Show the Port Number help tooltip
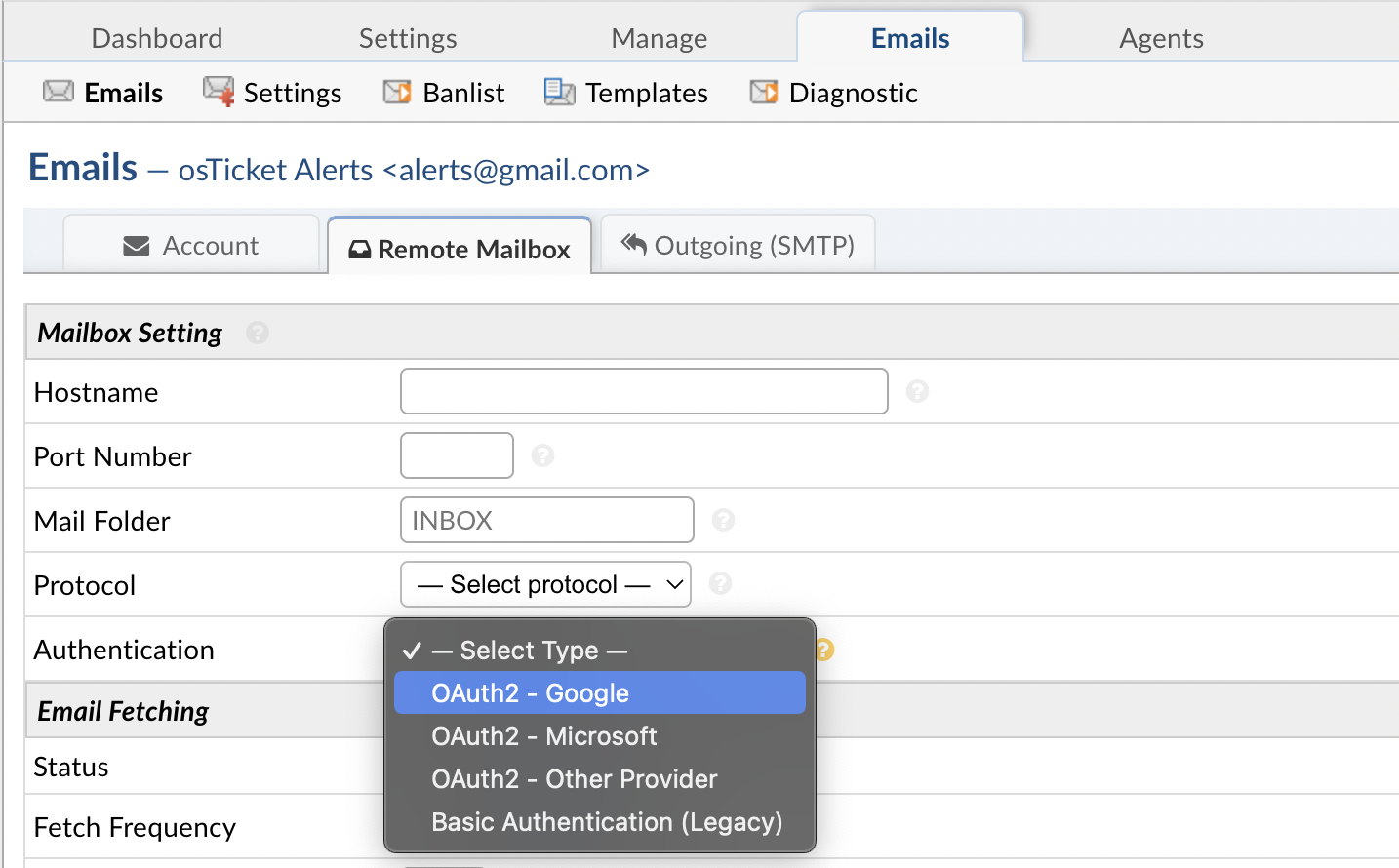 click(543, 455)
